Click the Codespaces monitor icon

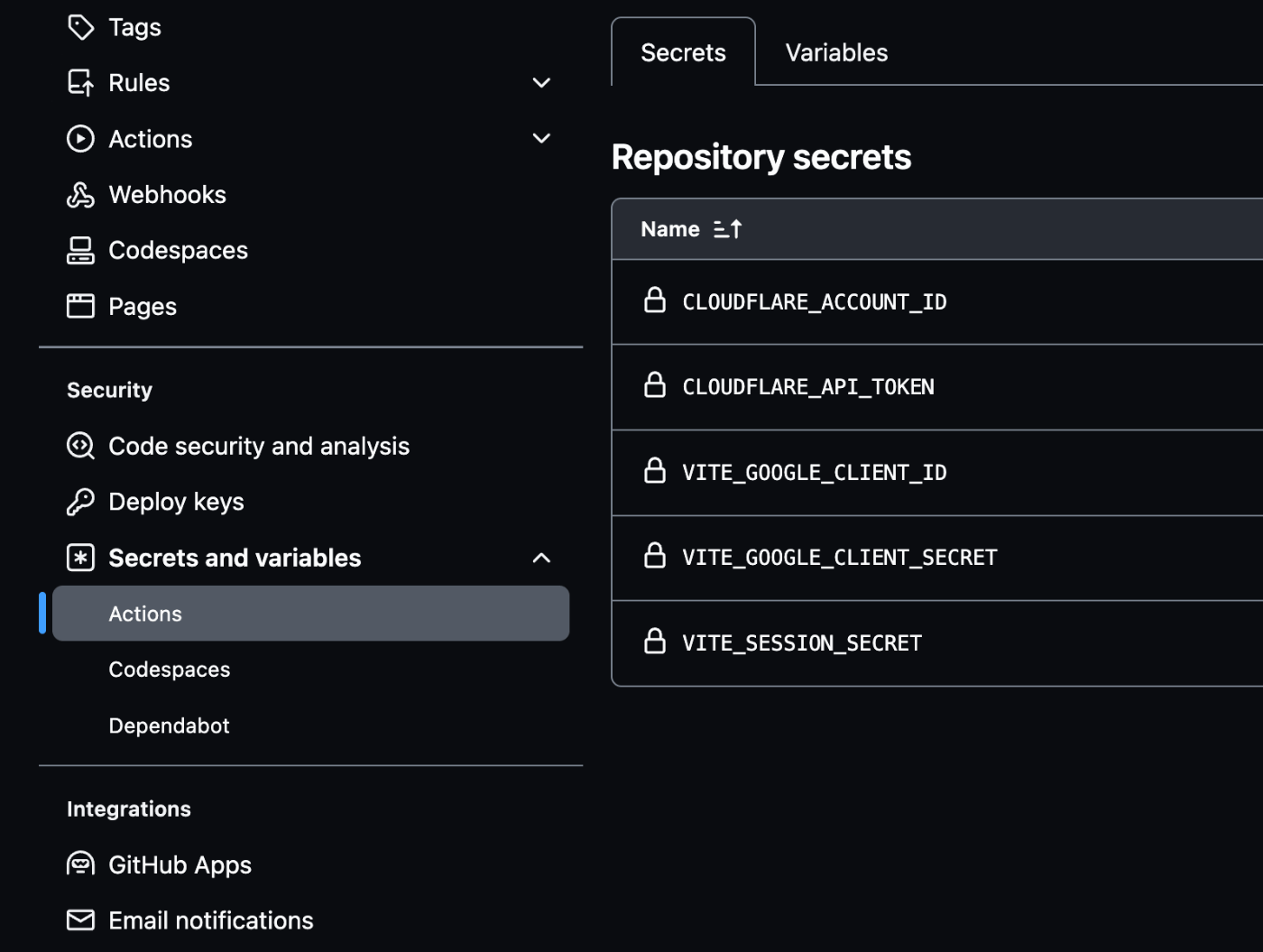pyautogui.click(x=80, y=251)
